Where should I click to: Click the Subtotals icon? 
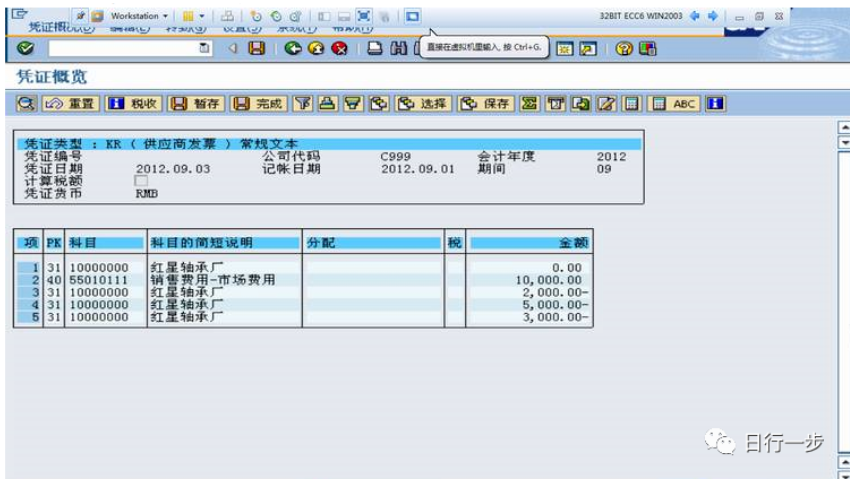(x=555, y=103)
